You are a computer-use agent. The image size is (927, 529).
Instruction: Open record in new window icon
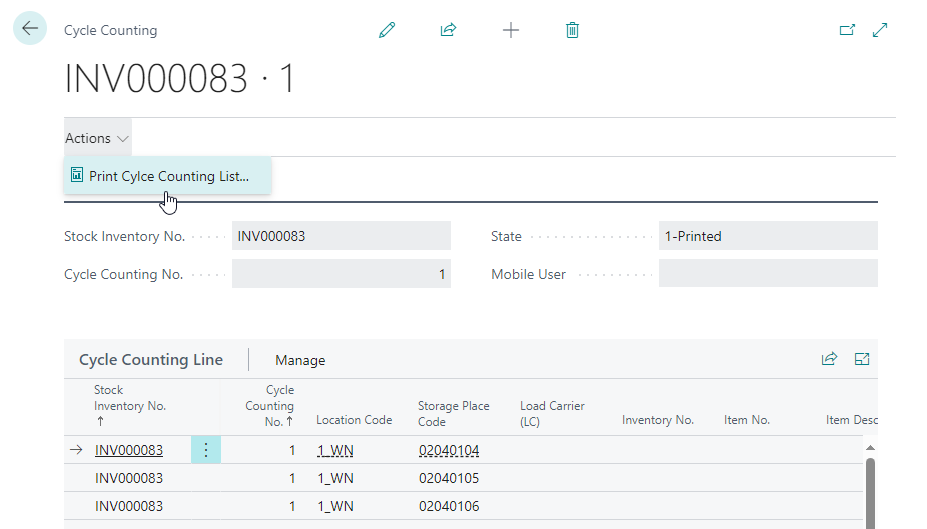[847, 30]
